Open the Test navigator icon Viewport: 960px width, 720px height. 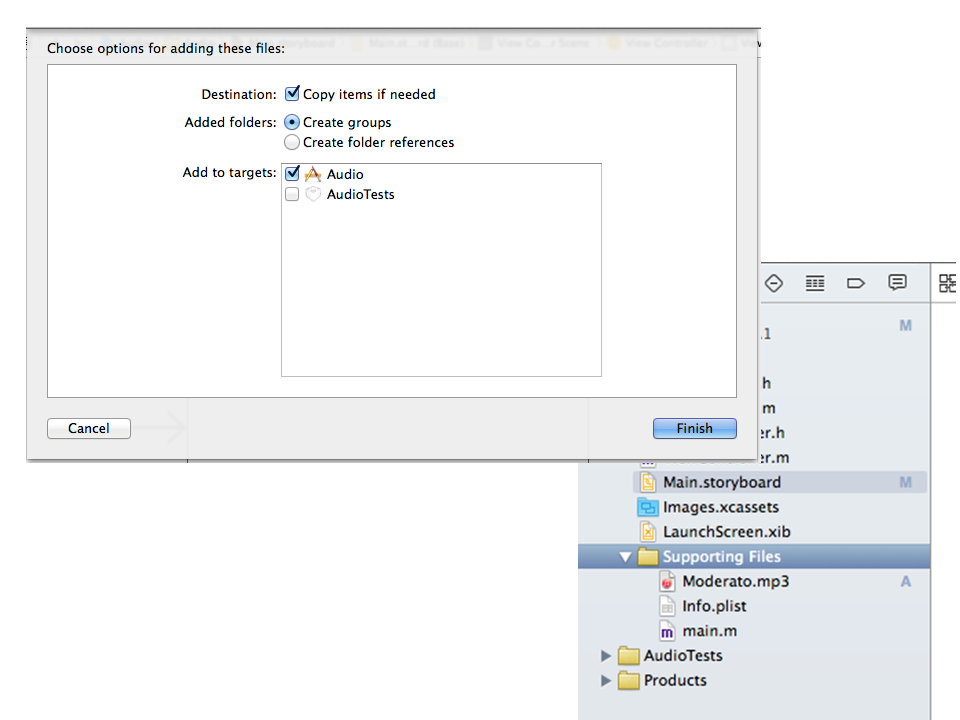(773, 283)
